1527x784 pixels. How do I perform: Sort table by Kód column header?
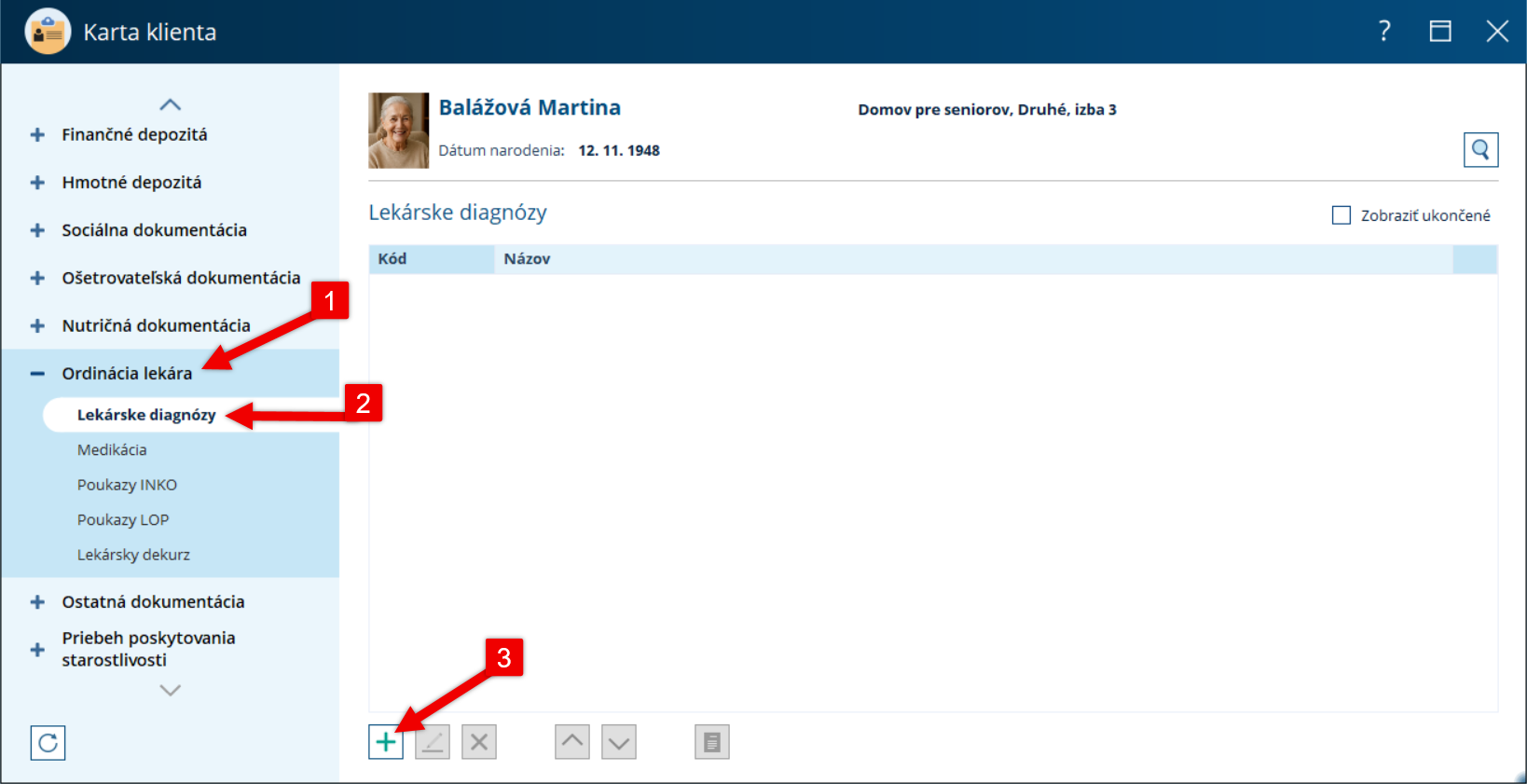(x=432, y=259)
